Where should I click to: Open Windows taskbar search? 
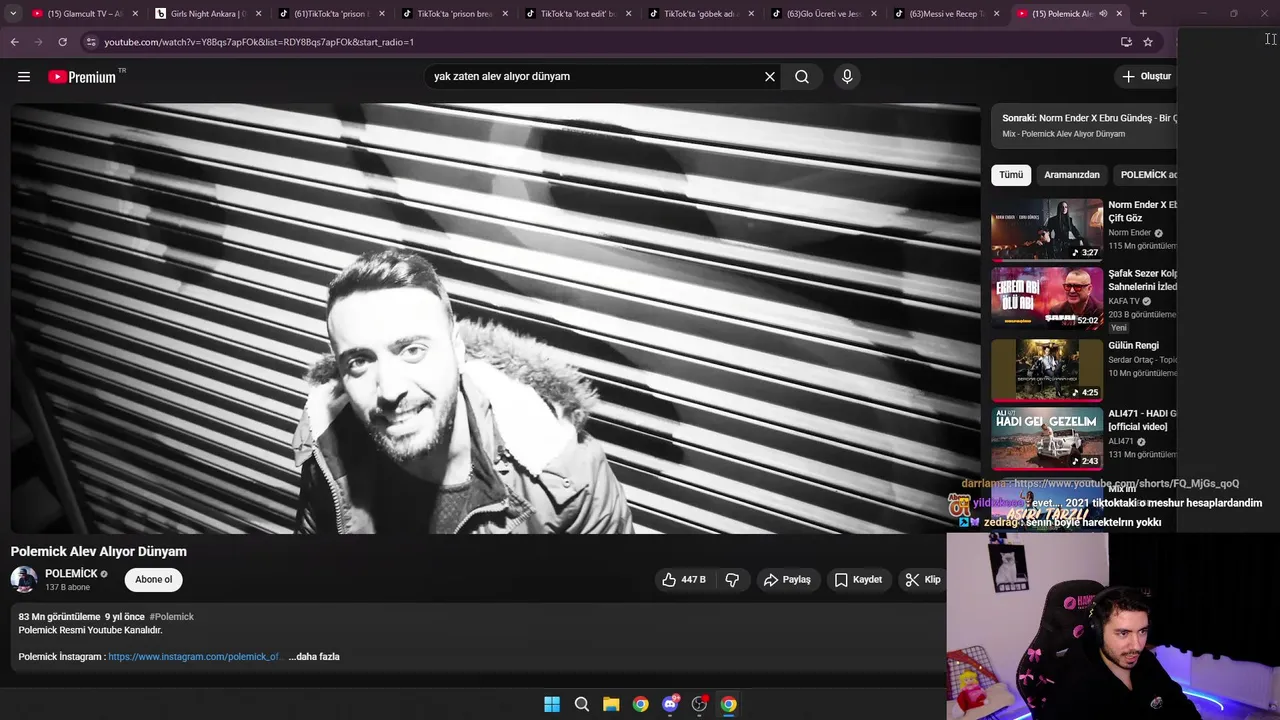point(581,704)
